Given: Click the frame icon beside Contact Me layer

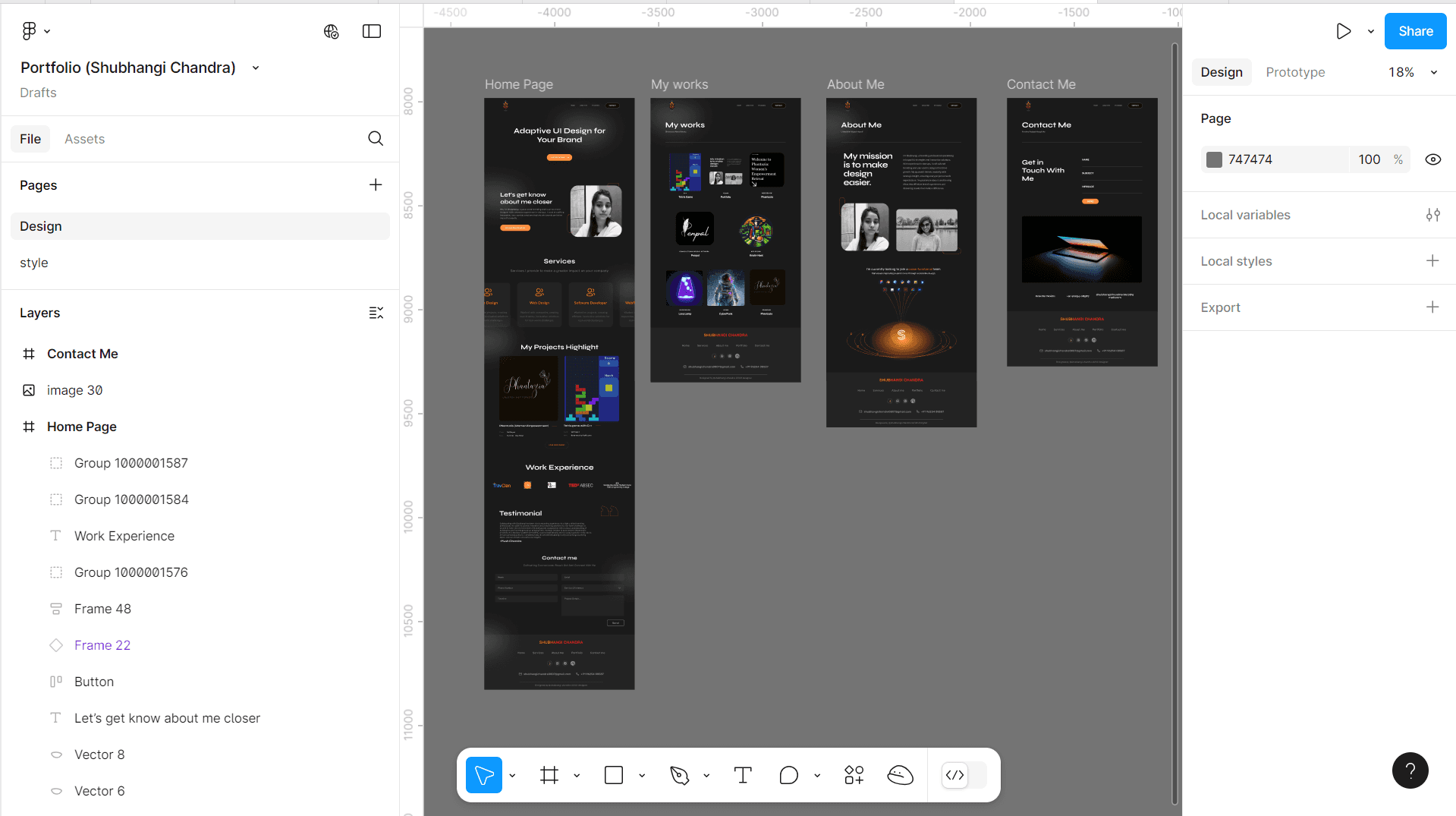Looking at the screenshot, I should click(29, 354).
